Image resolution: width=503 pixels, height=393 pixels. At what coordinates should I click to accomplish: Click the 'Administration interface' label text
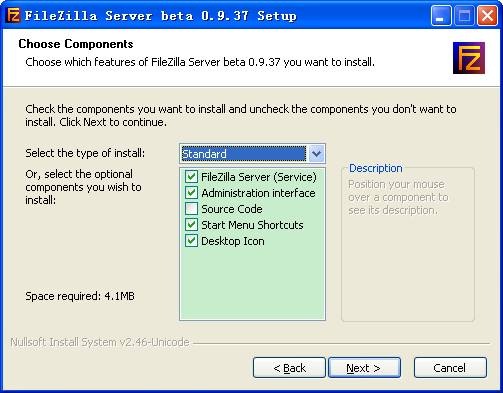[258, 193]
